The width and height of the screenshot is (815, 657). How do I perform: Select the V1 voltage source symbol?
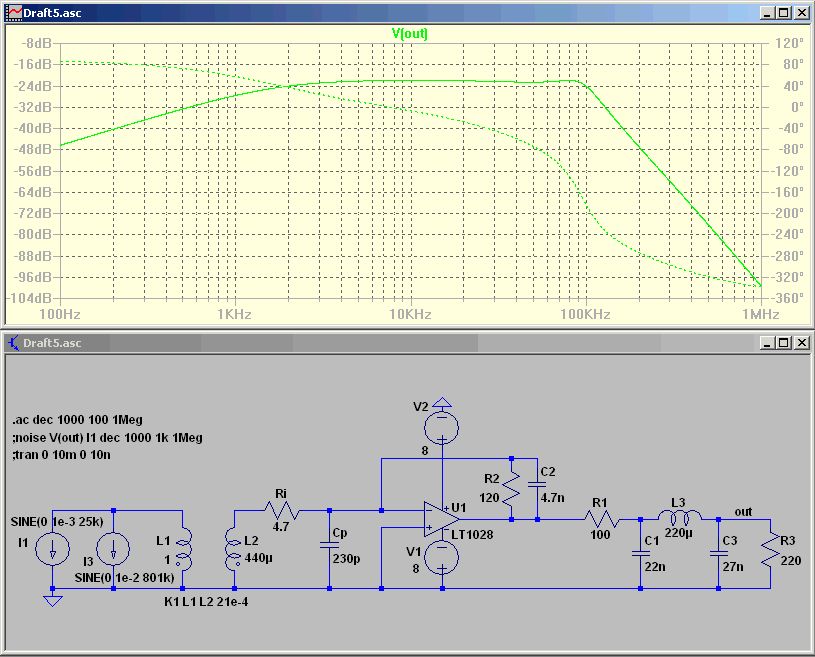pos(442,557)
